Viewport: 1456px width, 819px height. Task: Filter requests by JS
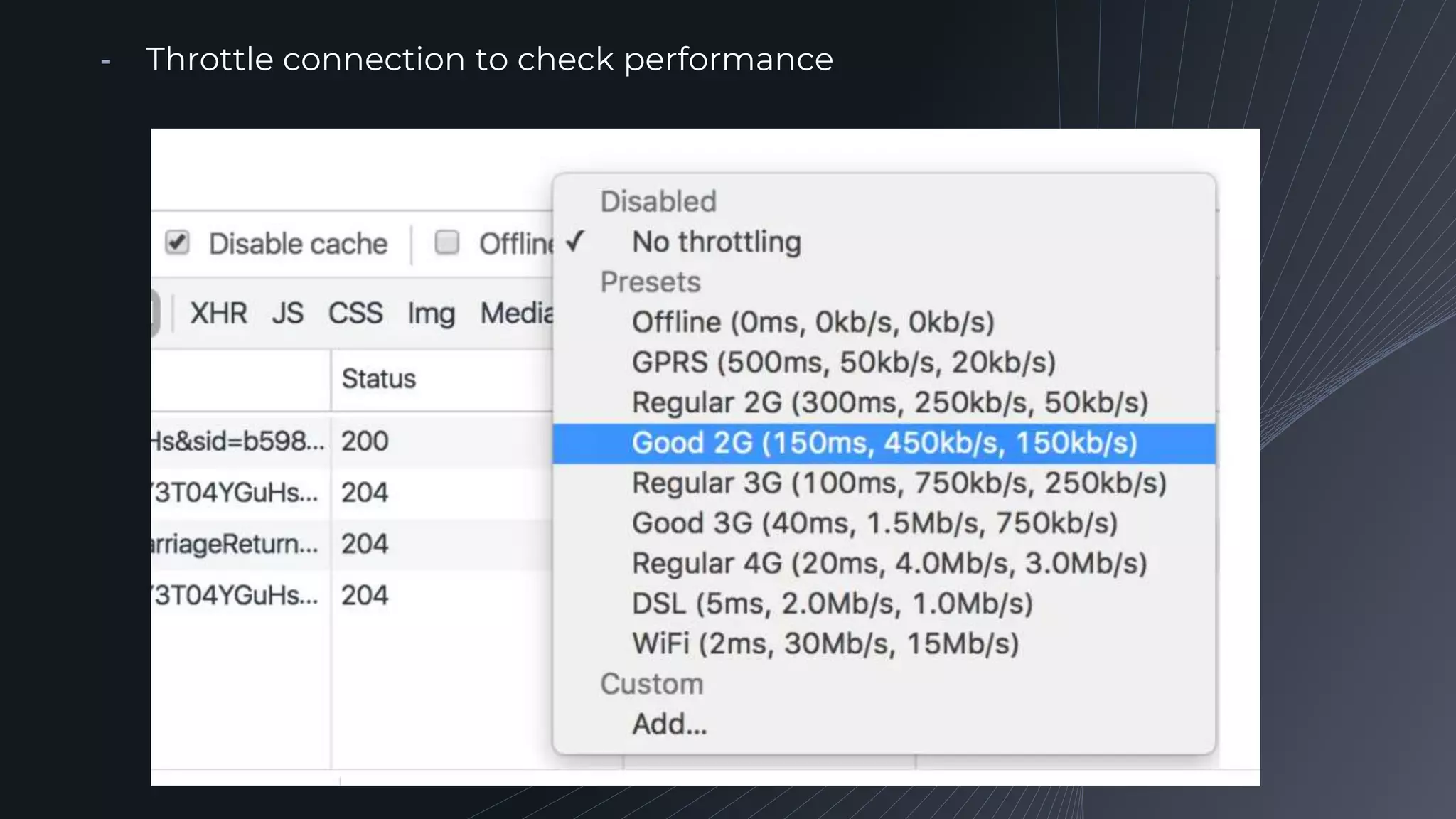coord(287,314)
